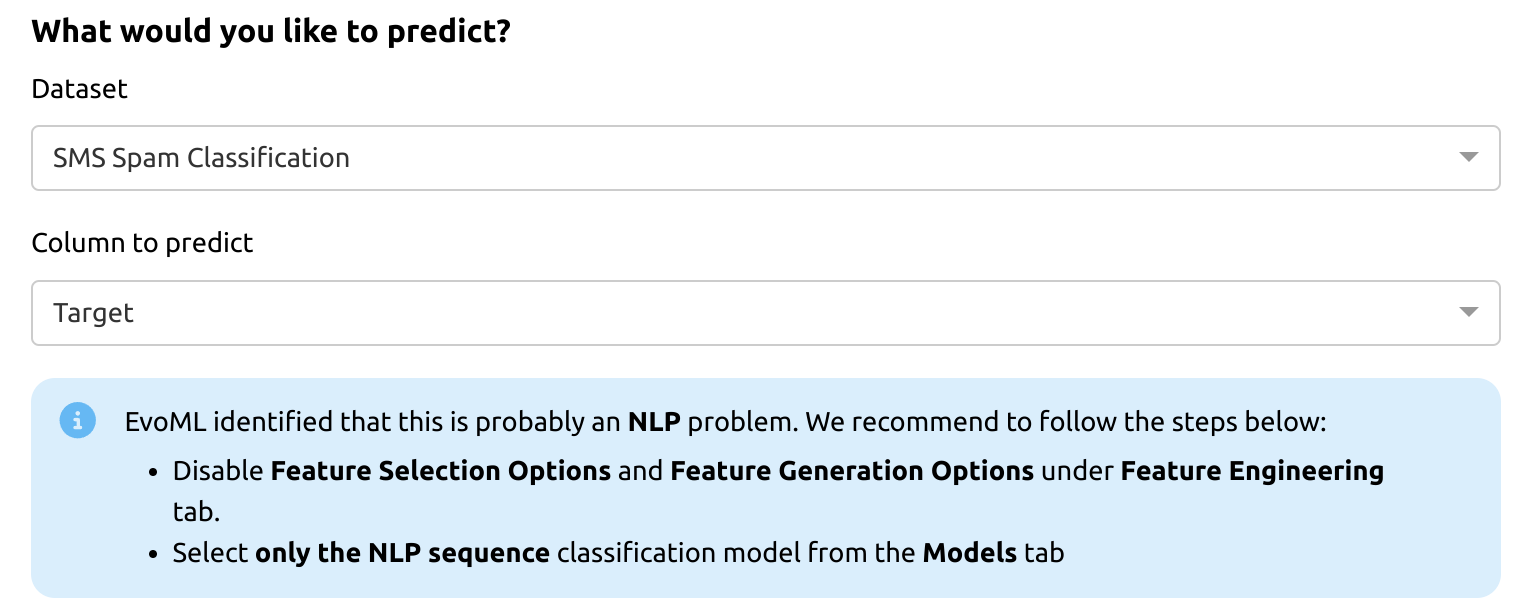Click the 'What would you like to predict?' heading
Screen dimensions: 1522x612
(271, 31)
